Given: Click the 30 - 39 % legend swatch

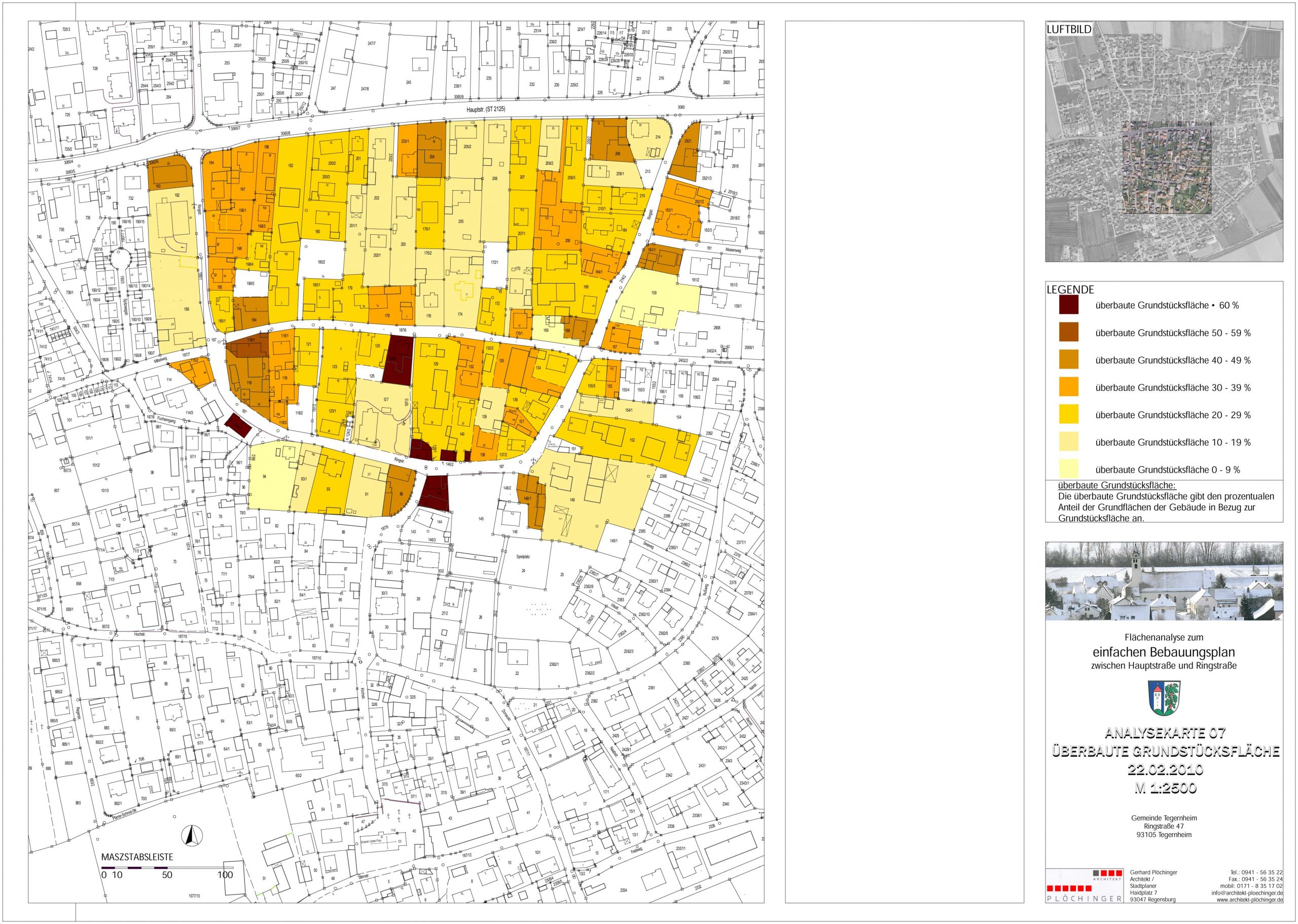Looking at the screenshot, I should click(x=1068, y=387).
